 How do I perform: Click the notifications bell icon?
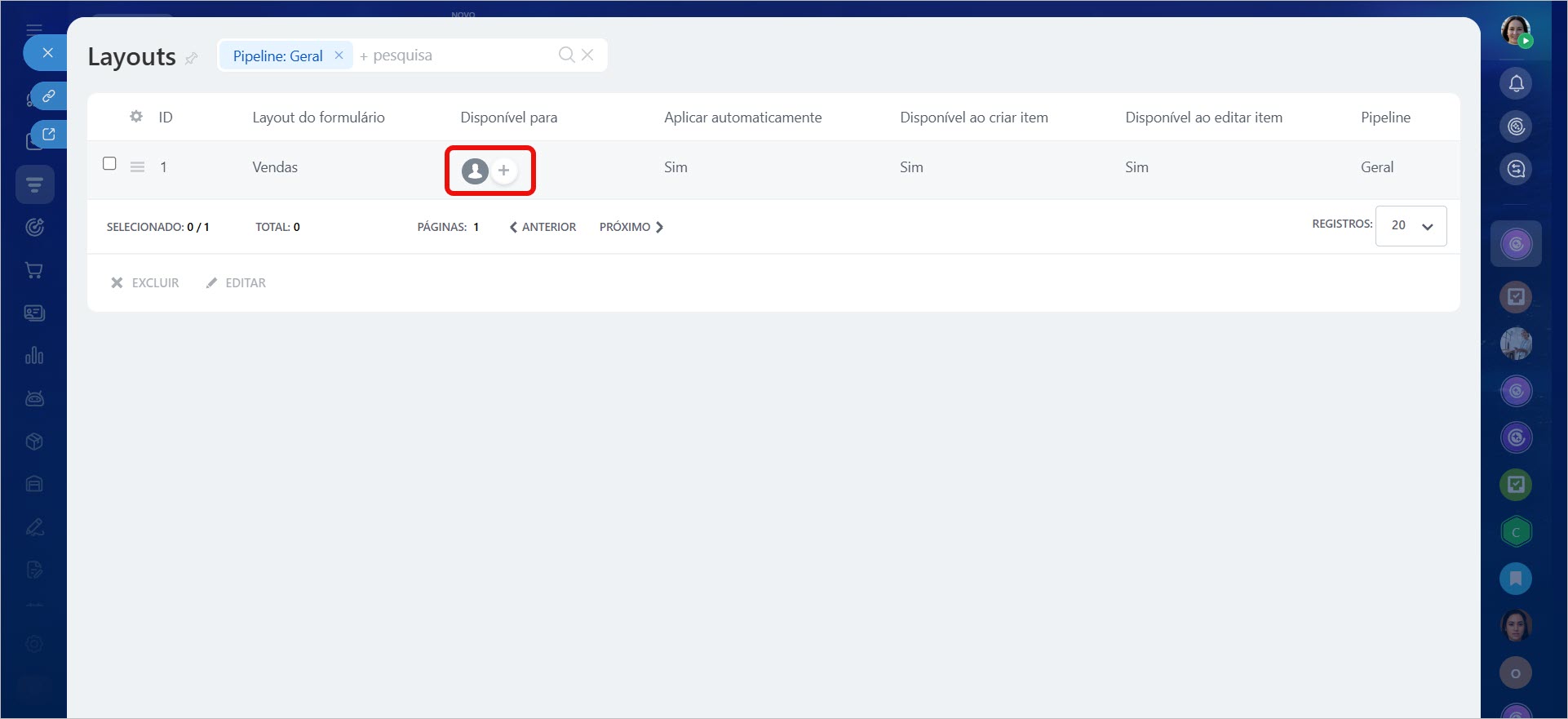[1516, 83]
